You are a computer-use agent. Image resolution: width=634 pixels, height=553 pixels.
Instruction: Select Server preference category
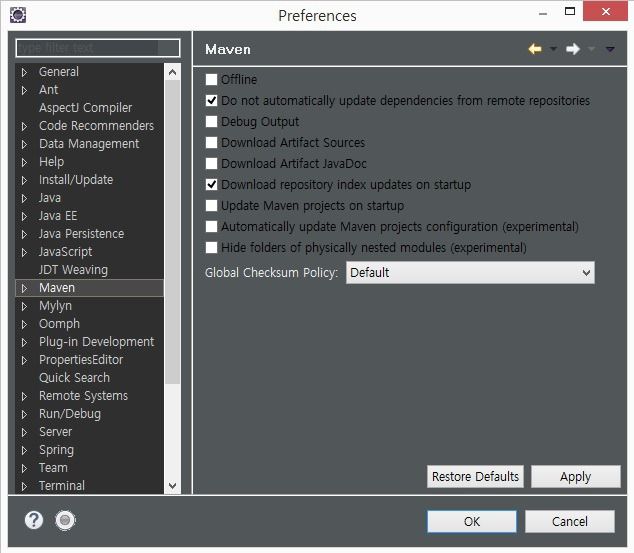pos(55,432)
